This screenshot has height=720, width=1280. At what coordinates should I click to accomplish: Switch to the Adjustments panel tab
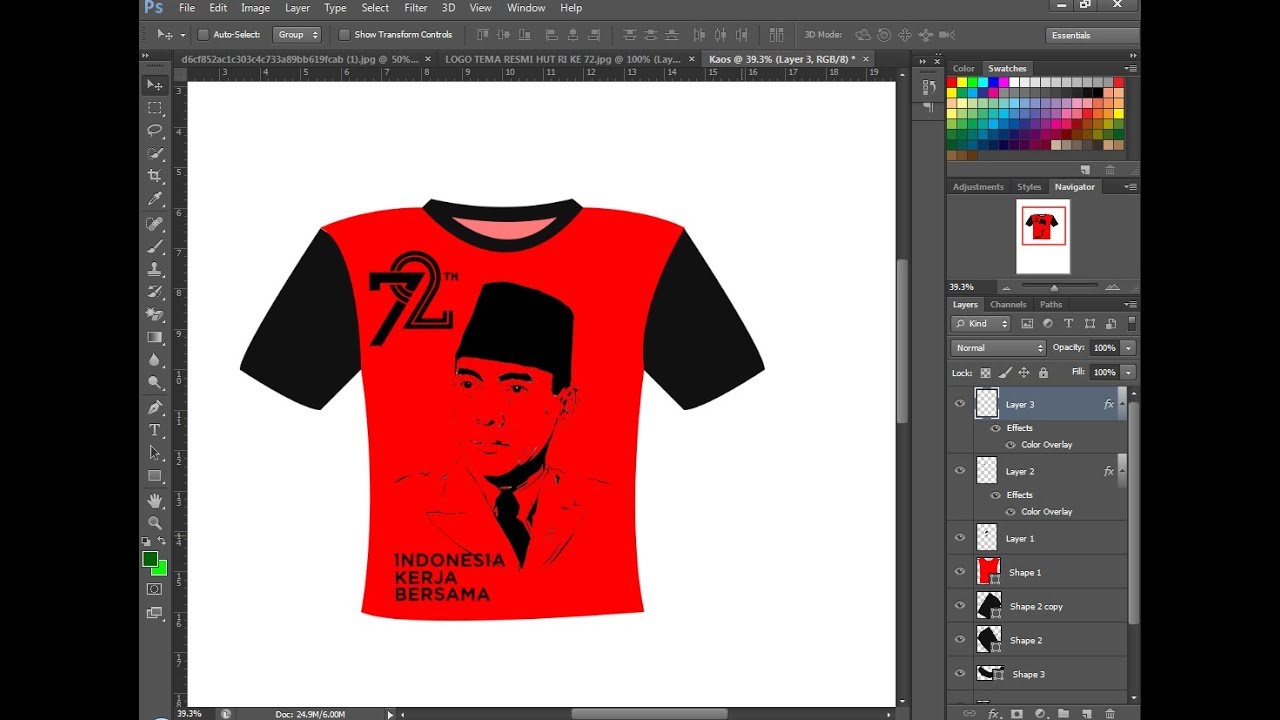point(978,187)
